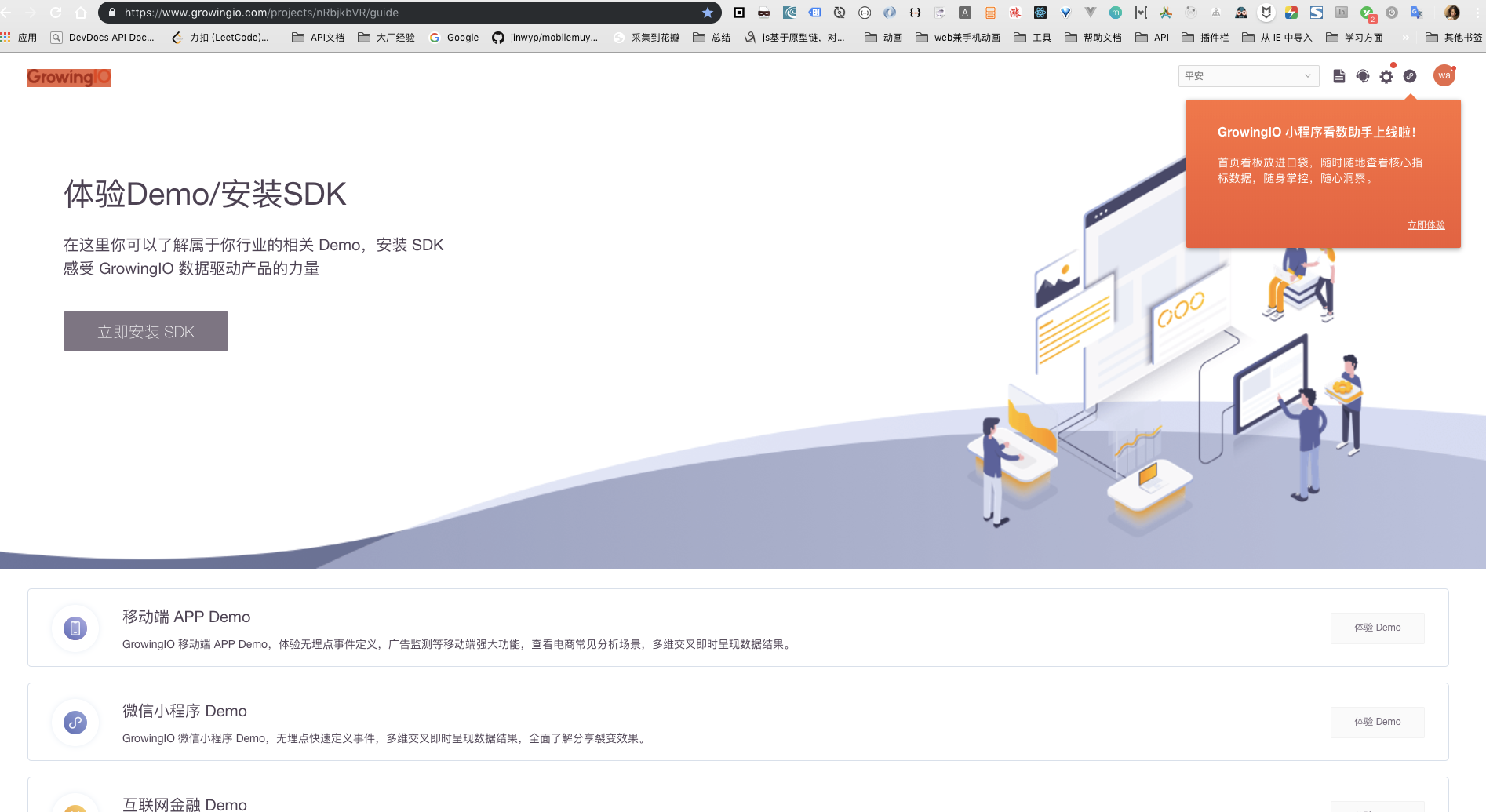This screenshot has width=1486, height=812.
Task: Open the 采集到花瓣 bookmark
Action: 646,38
